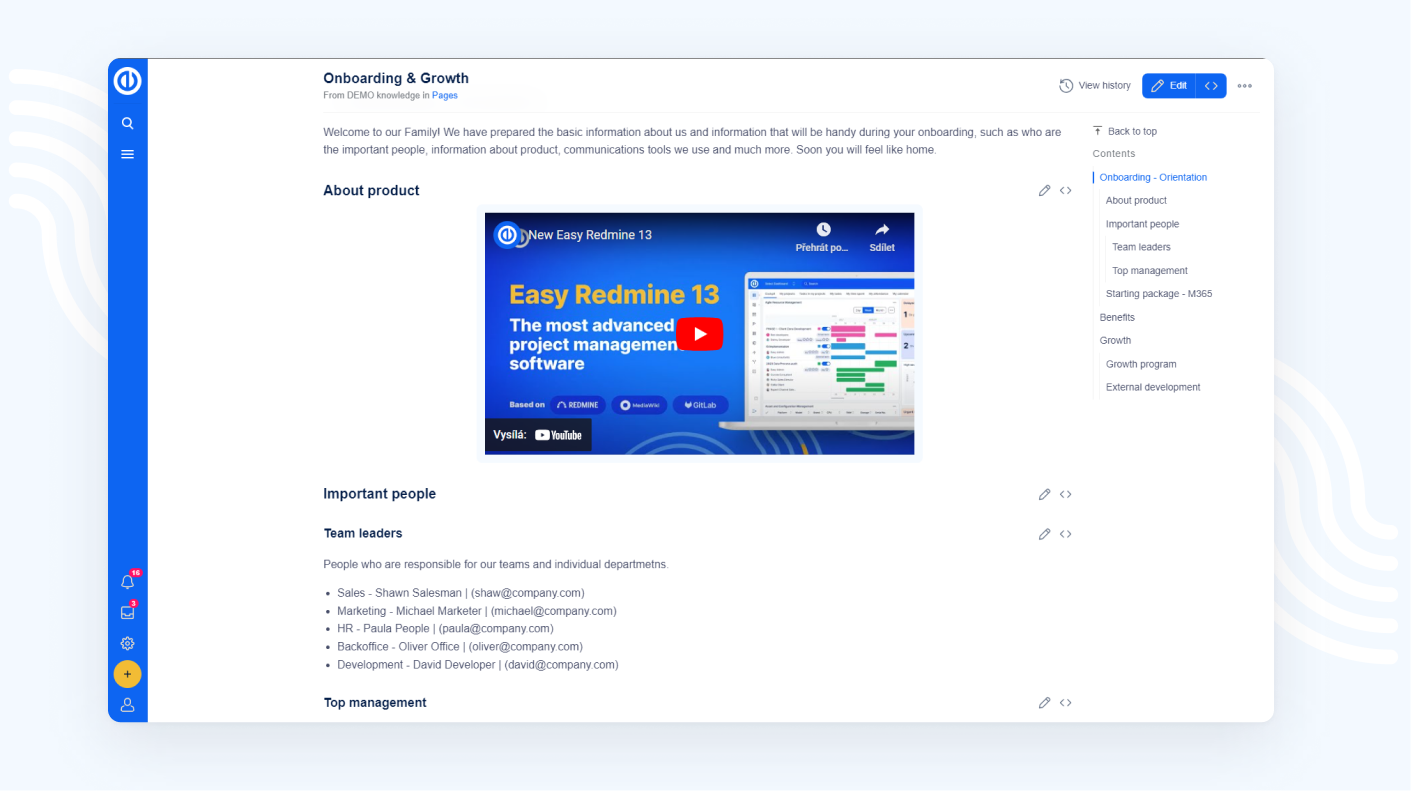Click the blue Edit button
1411x791 pixels.
(x=1169, y=86)
